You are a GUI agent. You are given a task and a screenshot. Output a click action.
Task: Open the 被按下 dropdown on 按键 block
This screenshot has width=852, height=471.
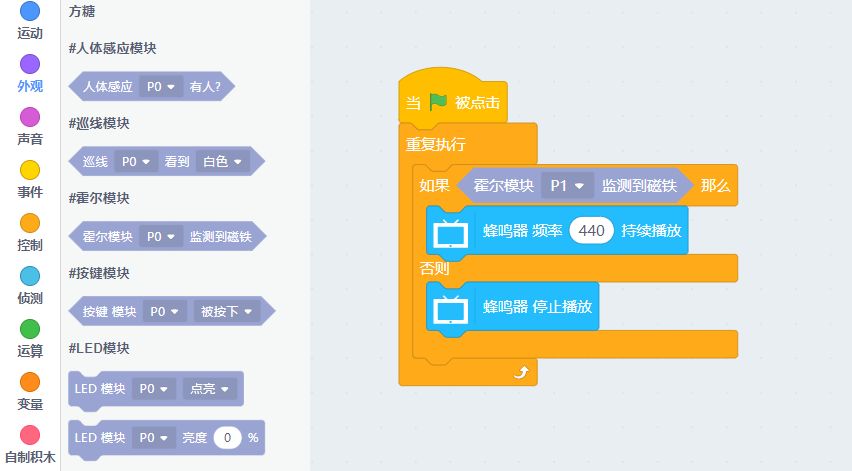pyautogui.click(x=226, y=312)
